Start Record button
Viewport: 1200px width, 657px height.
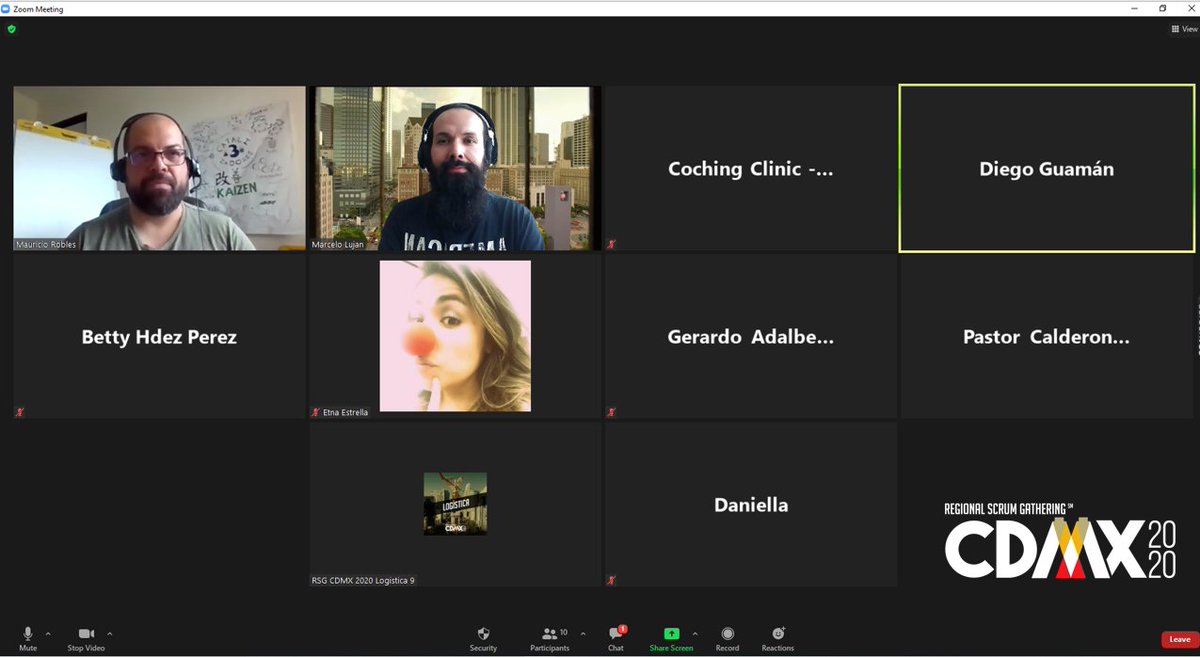(727, 639)
